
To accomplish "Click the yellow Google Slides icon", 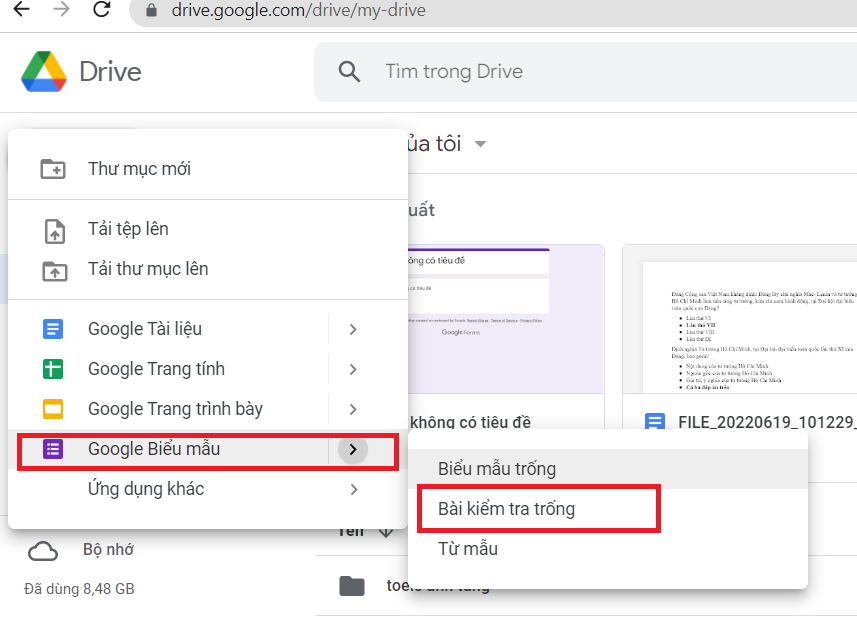I will (x=53, y=409).
